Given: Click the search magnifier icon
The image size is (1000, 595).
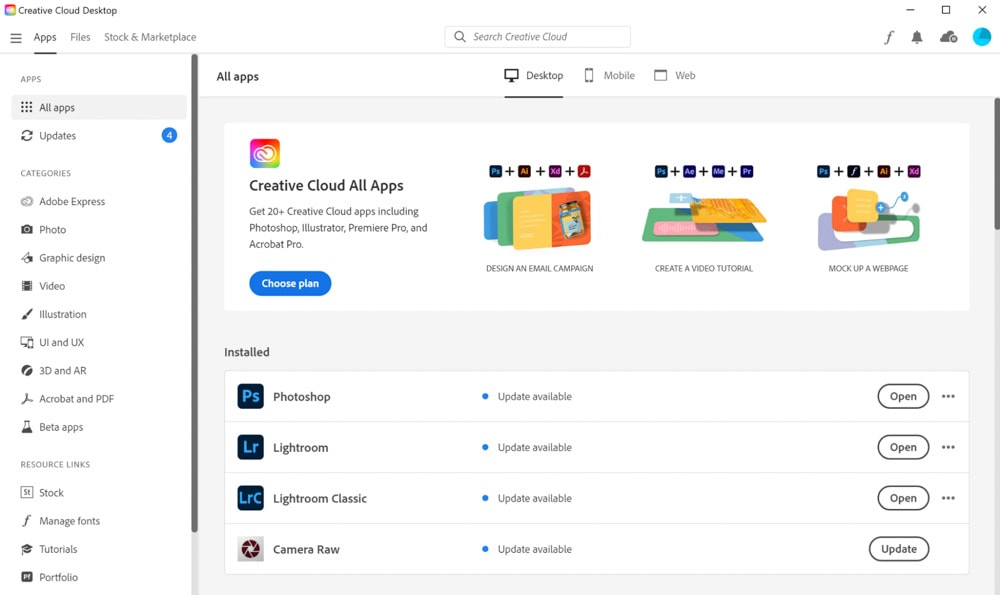Looking at the screenshot, I should (x=460, y=37).
